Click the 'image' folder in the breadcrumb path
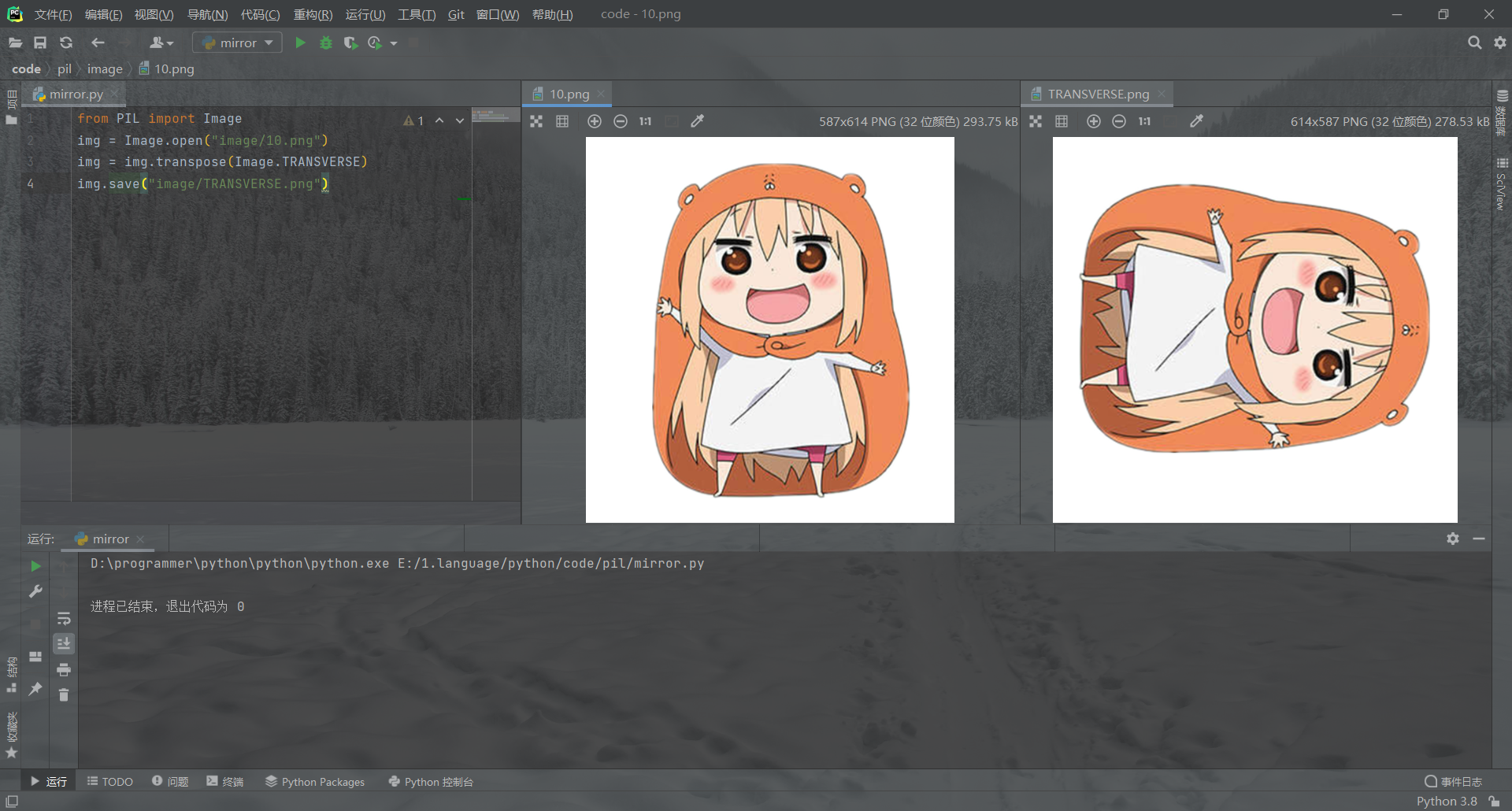This screenshot has height=811, width=1512. pos(105,69)
